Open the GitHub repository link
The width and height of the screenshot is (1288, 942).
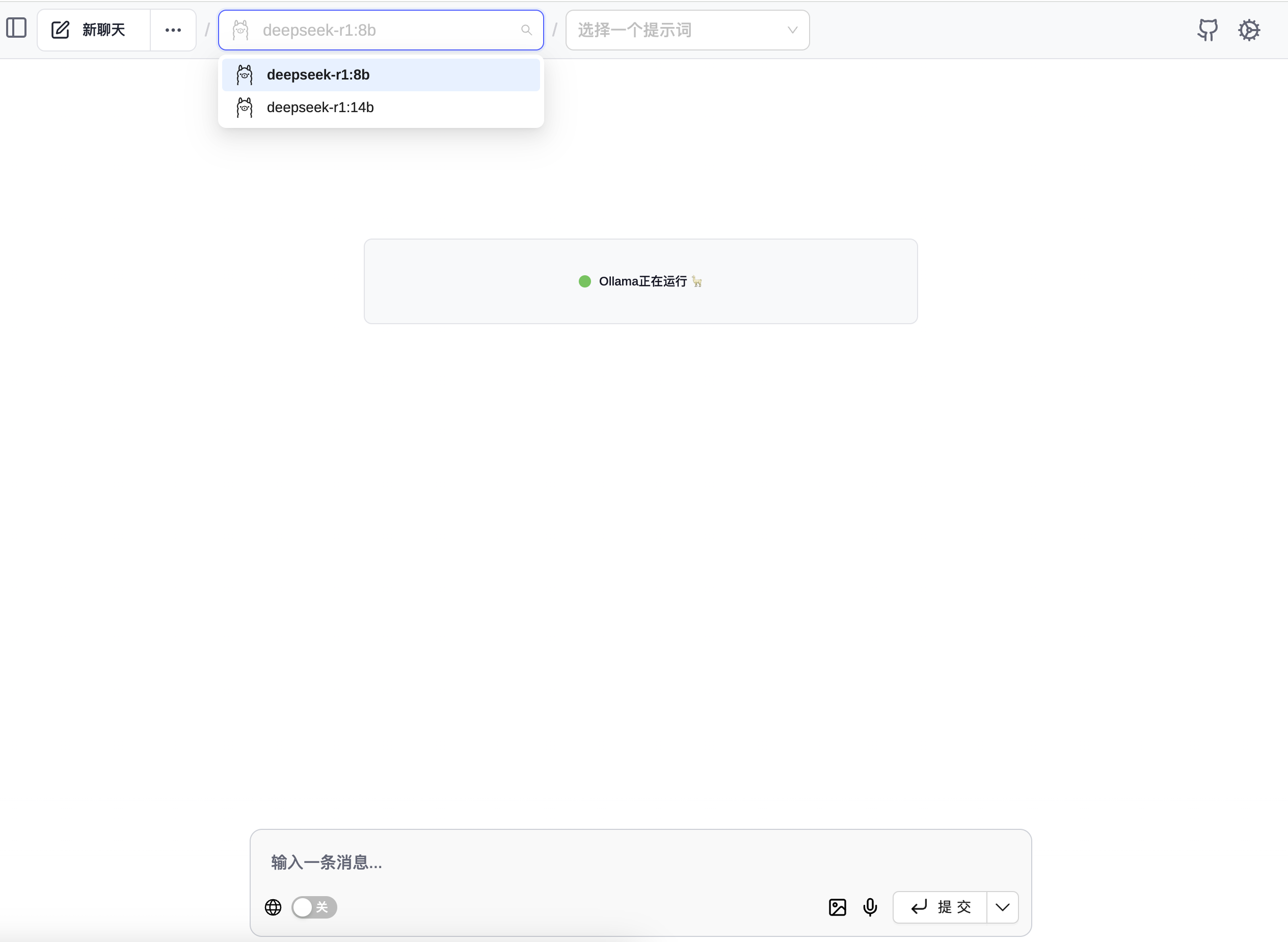click(x=1207, y=30)
